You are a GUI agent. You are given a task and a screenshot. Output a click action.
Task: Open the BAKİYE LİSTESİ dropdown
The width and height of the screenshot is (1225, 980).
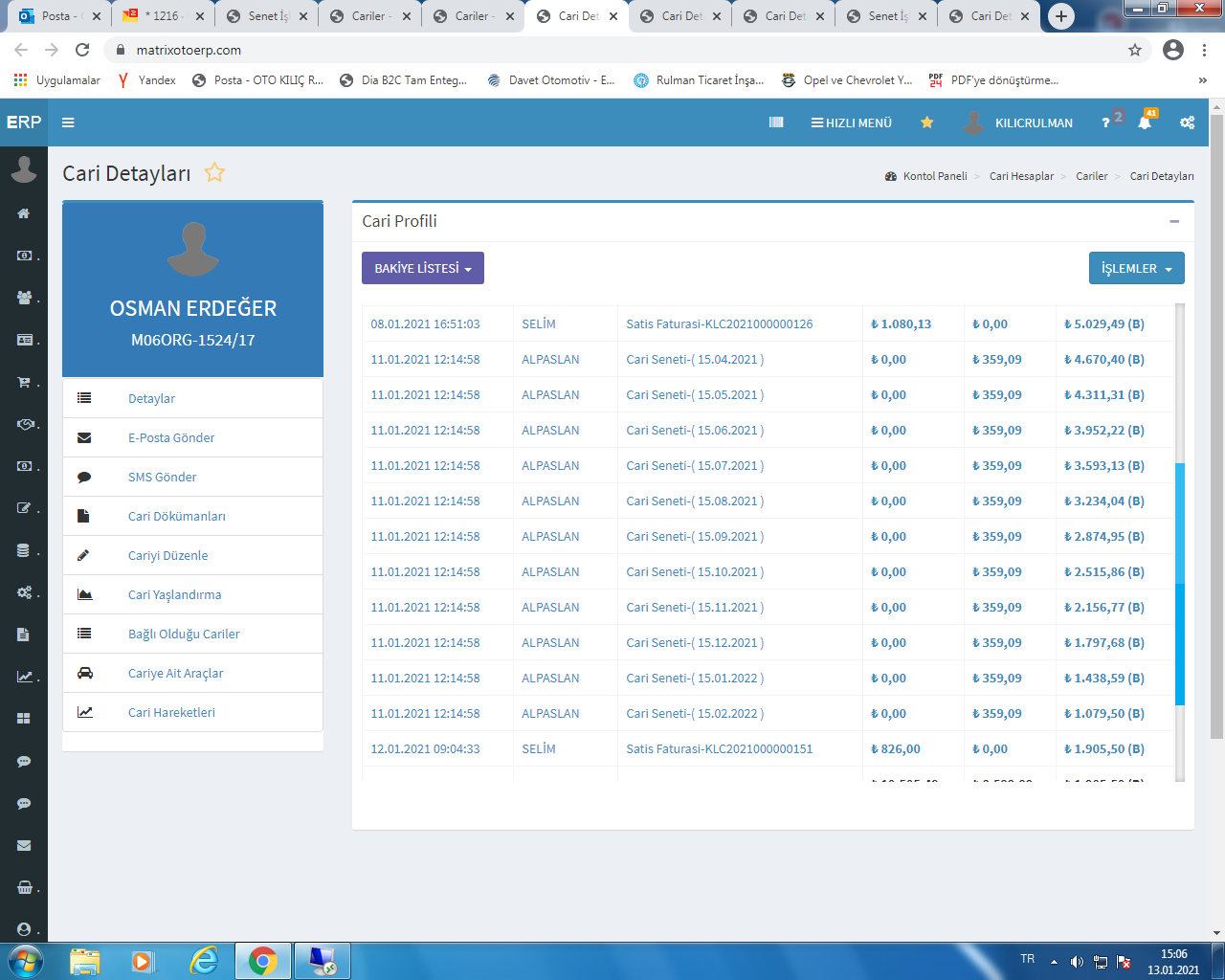point(423,268)
